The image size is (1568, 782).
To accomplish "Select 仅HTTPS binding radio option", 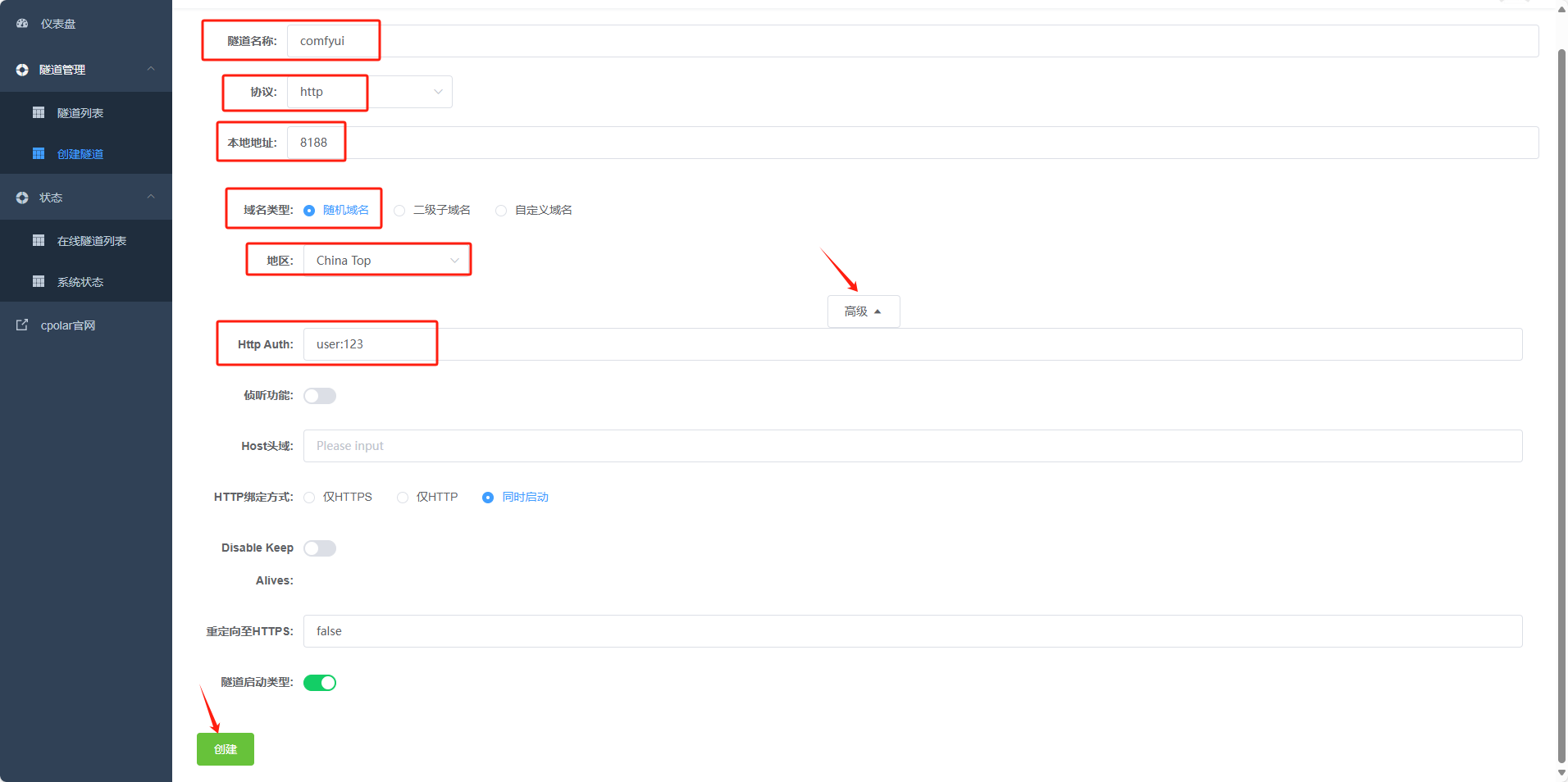I will point(309,498).
